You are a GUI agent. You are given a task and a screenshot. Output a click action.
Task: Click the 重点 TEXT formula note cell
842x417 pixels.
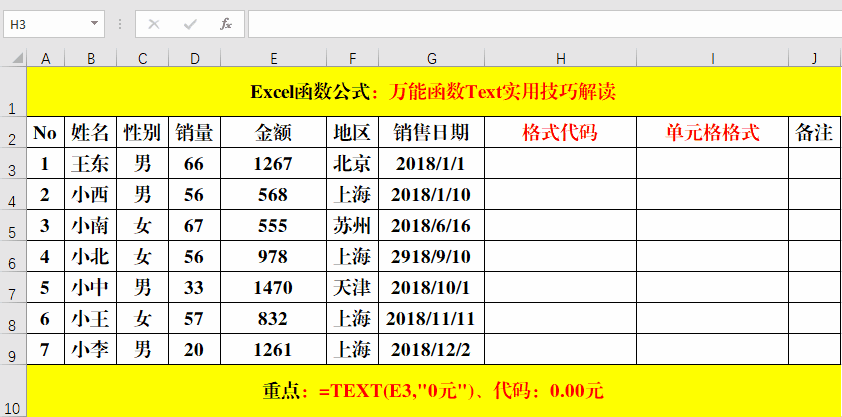433,391
